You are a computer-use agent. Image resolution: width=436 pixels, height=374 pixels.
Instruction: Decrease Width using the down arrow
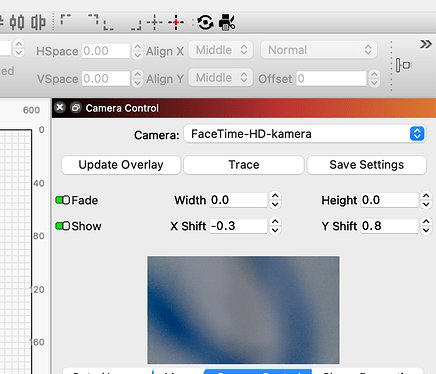tap(275, 204)
